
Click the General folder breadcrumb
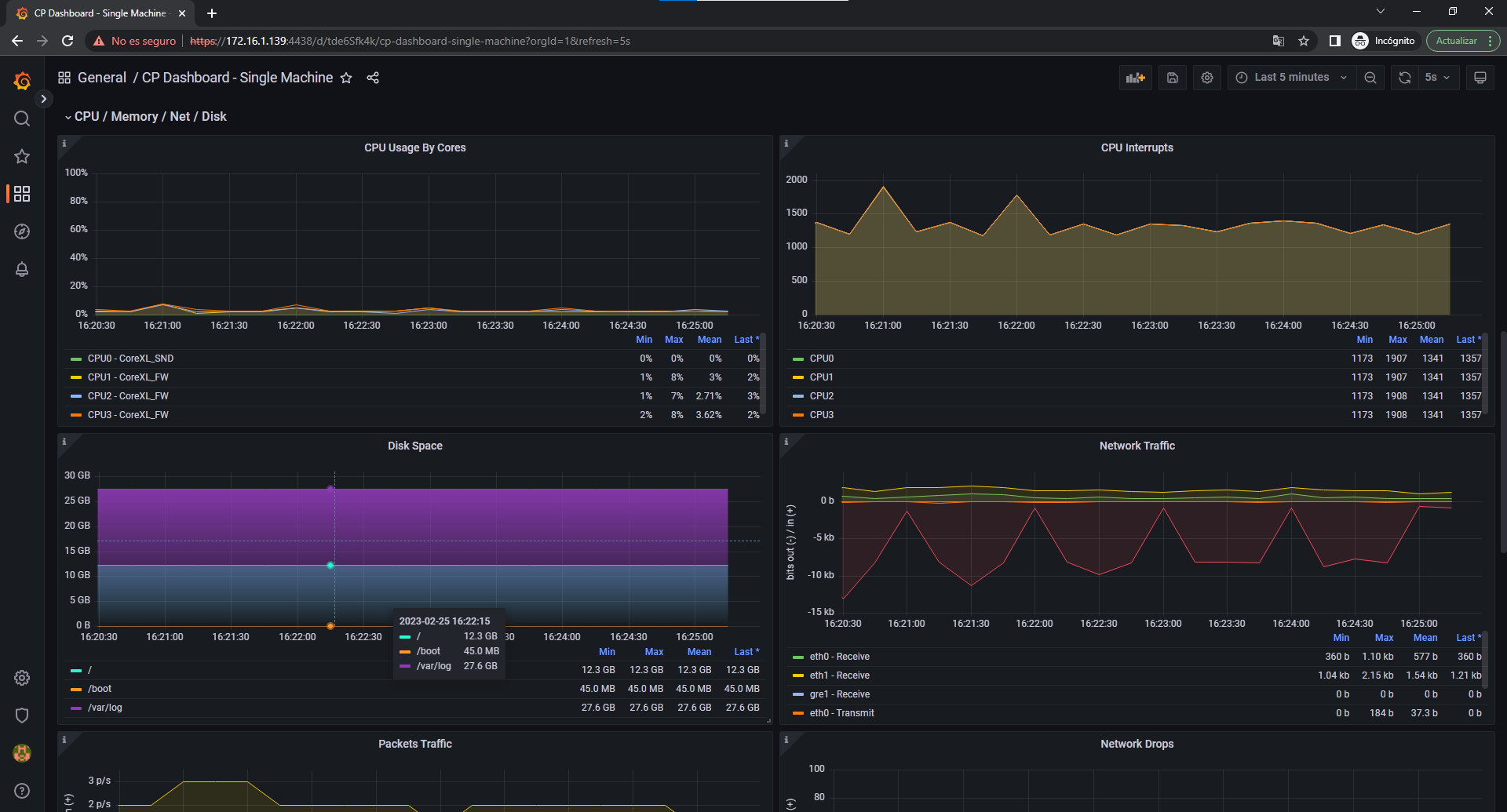click(x=102, y=78)
